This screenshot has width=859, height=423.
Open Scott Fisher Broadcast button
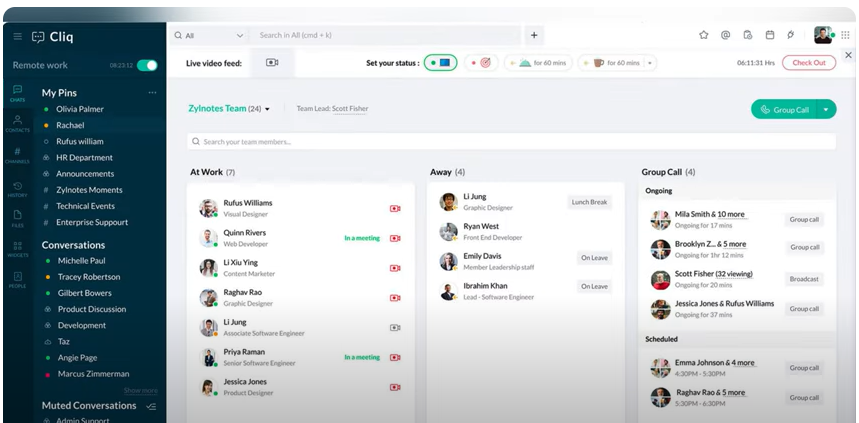coord(804,279)
